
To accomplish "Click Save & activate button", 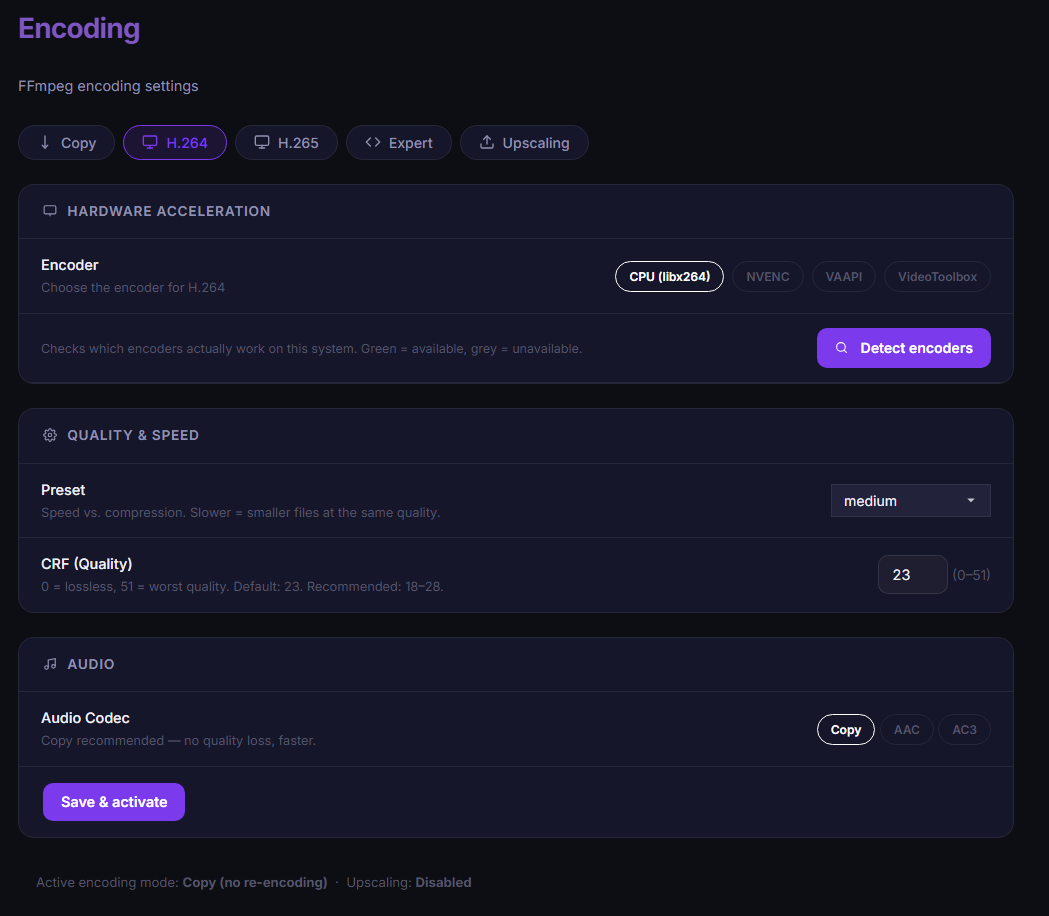I will [x=114, y=802].
